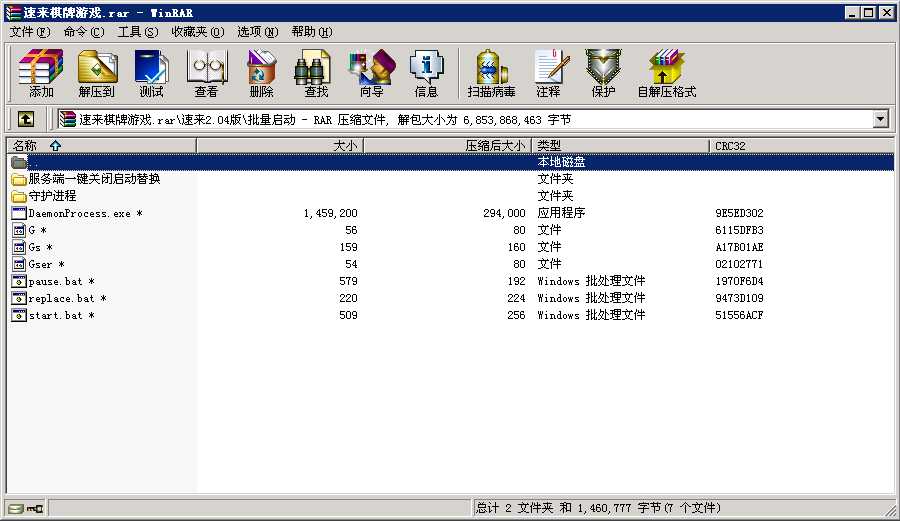Click the CRC32 value 51556ACF
The image size is (900, 521).
tap(739, 315)
